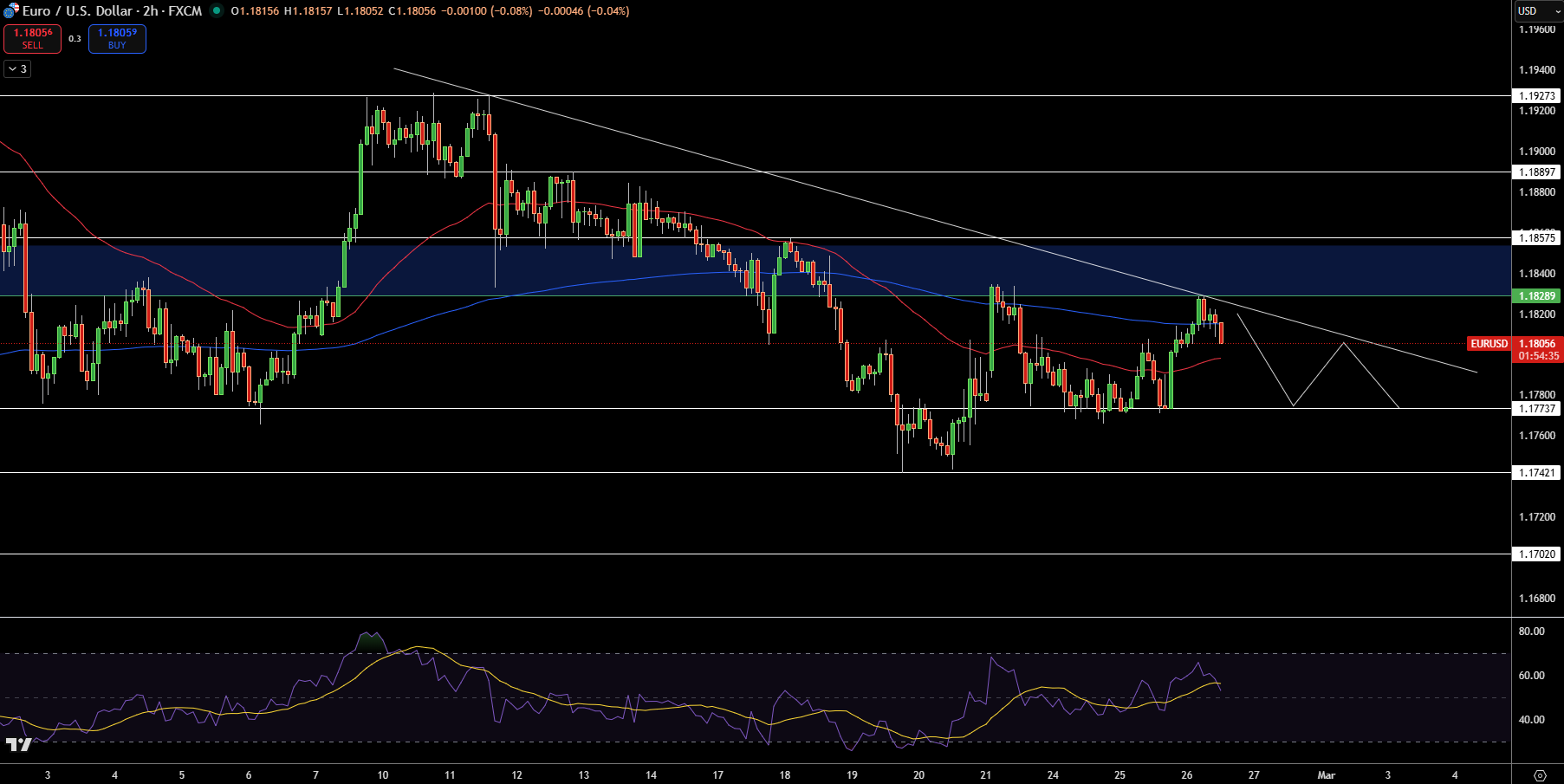Viewport: 1564px width, 784px height.
Task: Click the Euro/US Dollar flag symbol icon
Action: point(10,10)
